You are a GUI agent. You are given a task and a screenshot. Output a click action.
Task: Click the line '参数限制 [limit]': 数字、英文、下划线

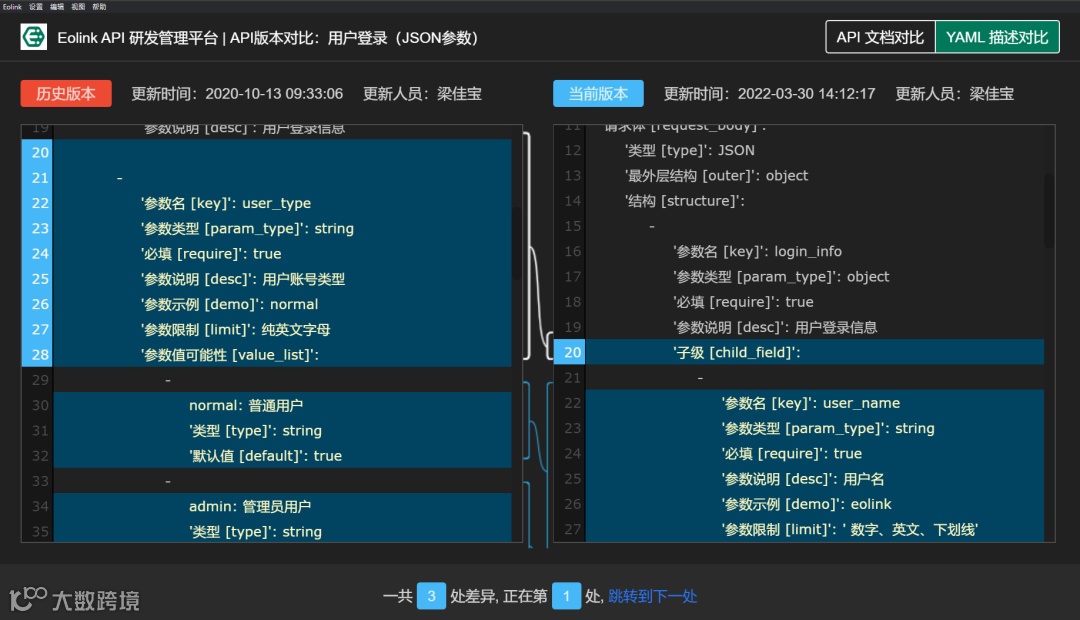849,529
